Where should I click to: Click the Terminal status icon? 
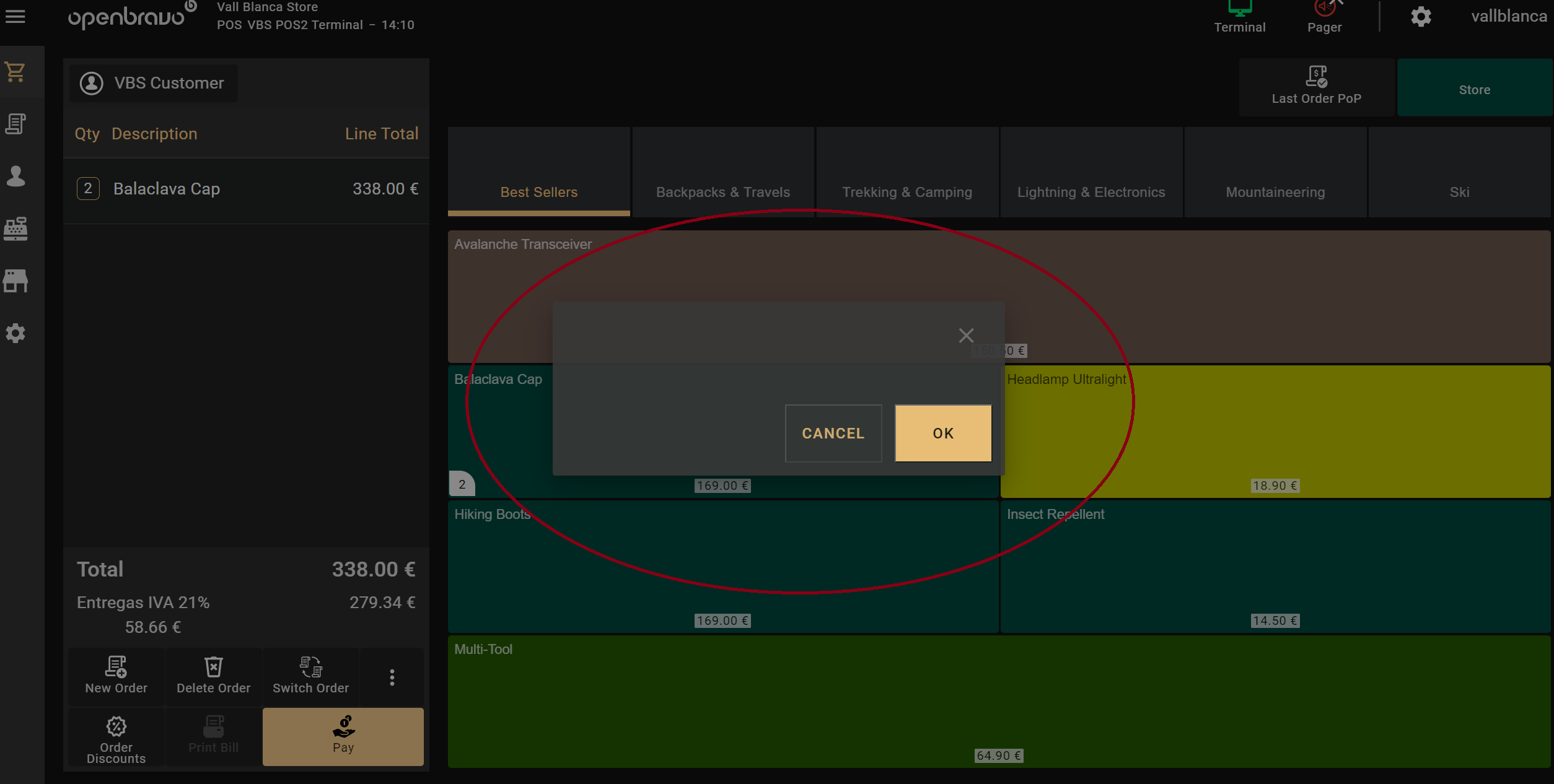(1239, 16)
